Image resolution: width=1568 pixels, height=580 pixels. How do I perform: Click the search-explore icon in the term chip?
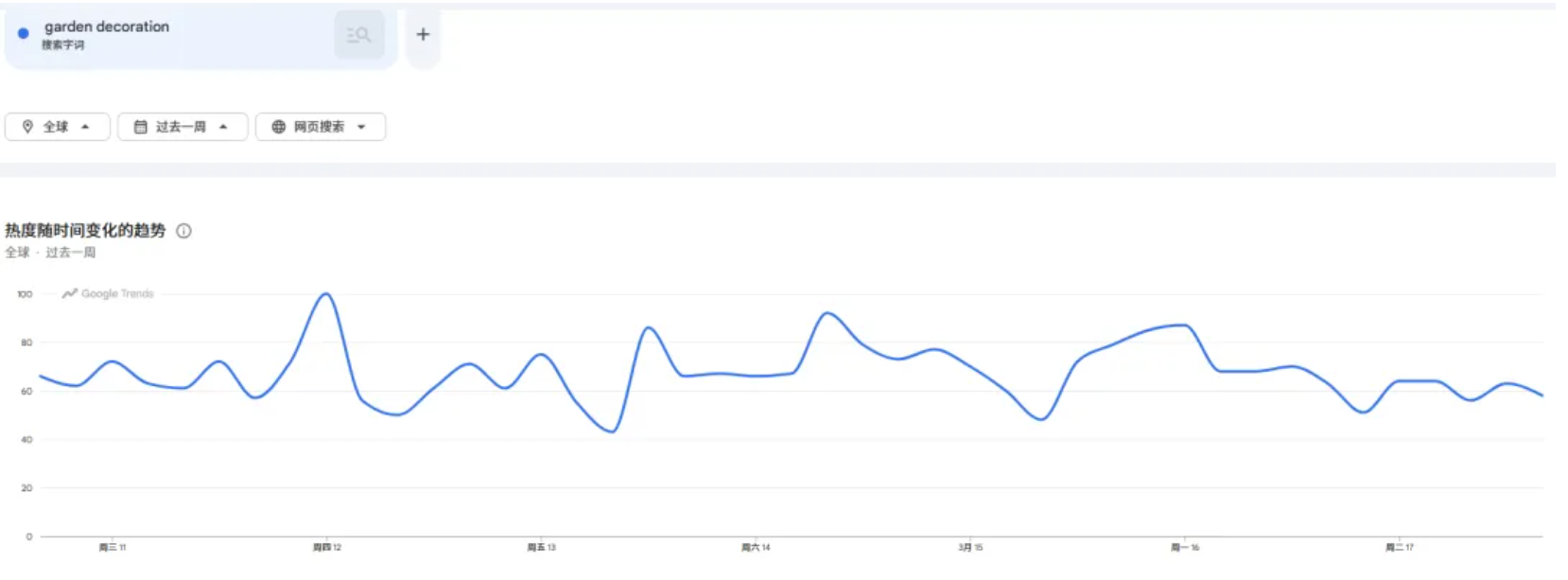click(358, 35)
